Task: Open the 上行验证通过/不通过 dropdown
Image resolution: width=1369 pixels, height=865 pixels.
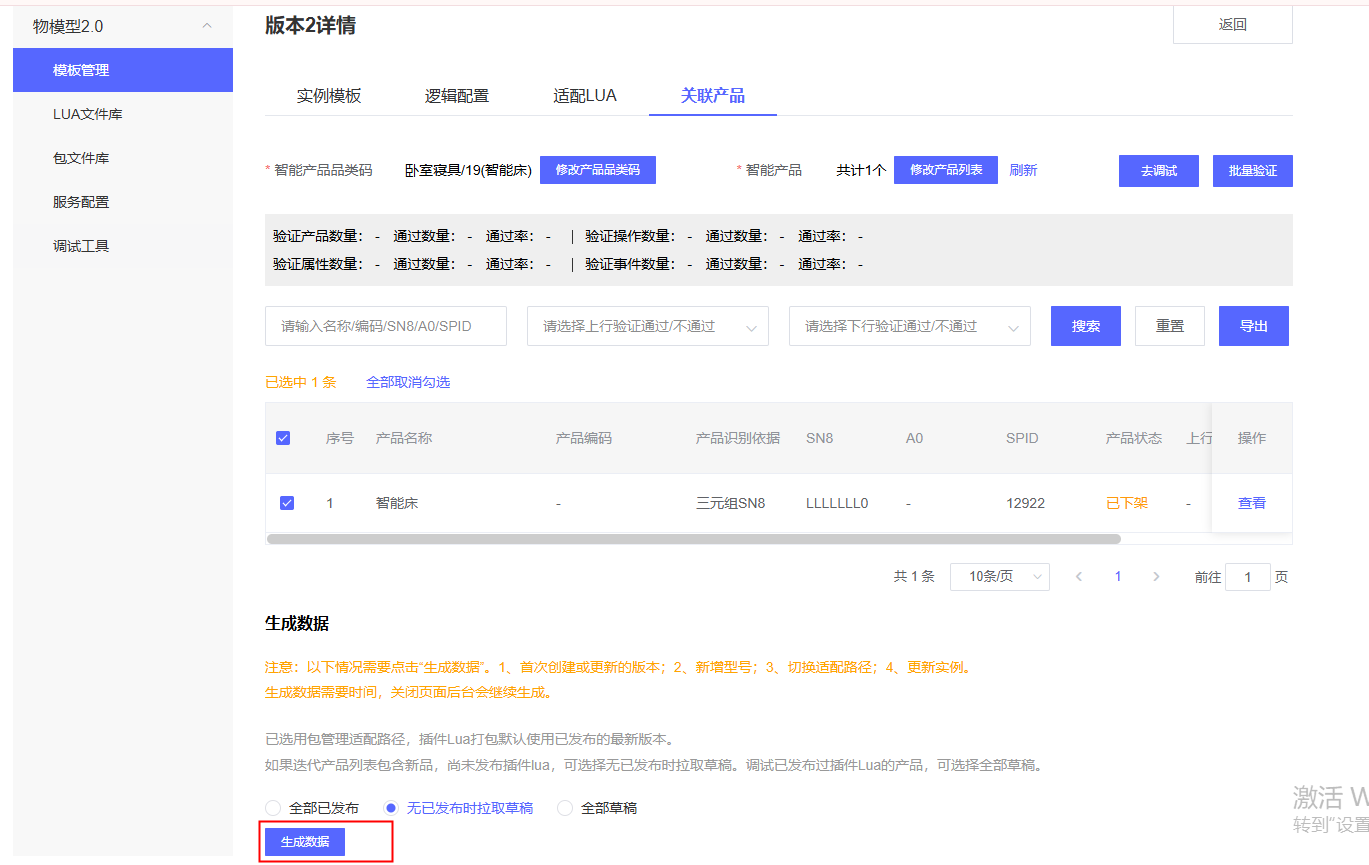Action: pos(648,326)
